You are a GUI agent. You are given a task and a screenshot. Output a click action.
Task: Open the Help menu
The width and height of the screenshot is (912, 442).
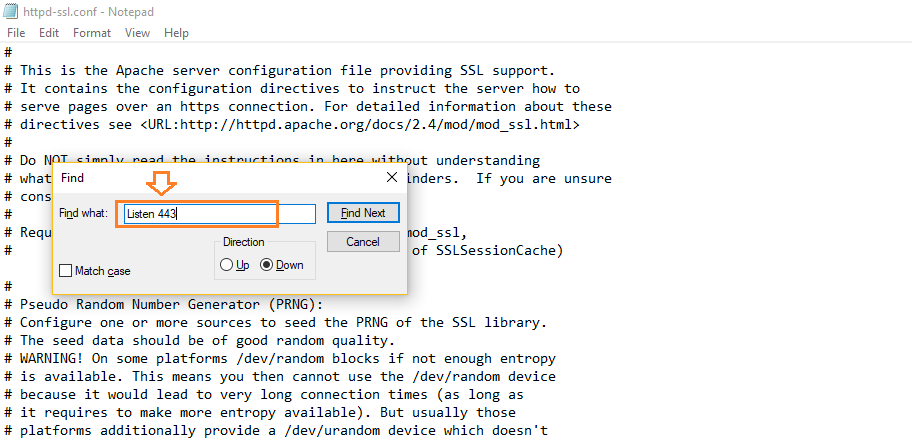click(x=176, y=33)
